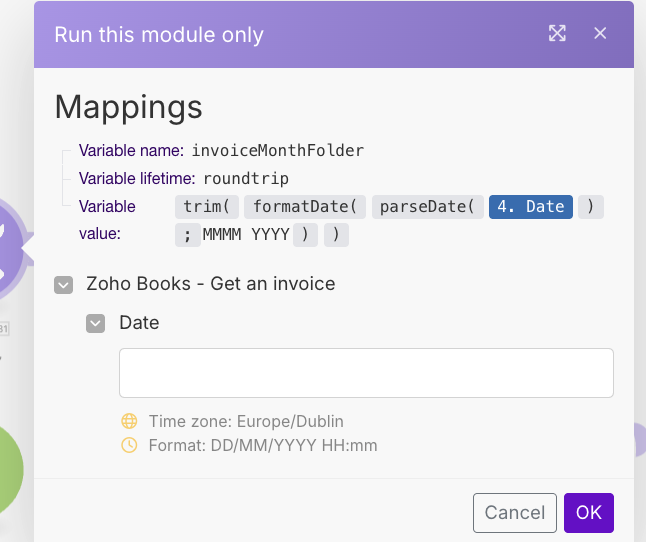Confirm with the OK button
646x542 pixels.
click(589, 513)
